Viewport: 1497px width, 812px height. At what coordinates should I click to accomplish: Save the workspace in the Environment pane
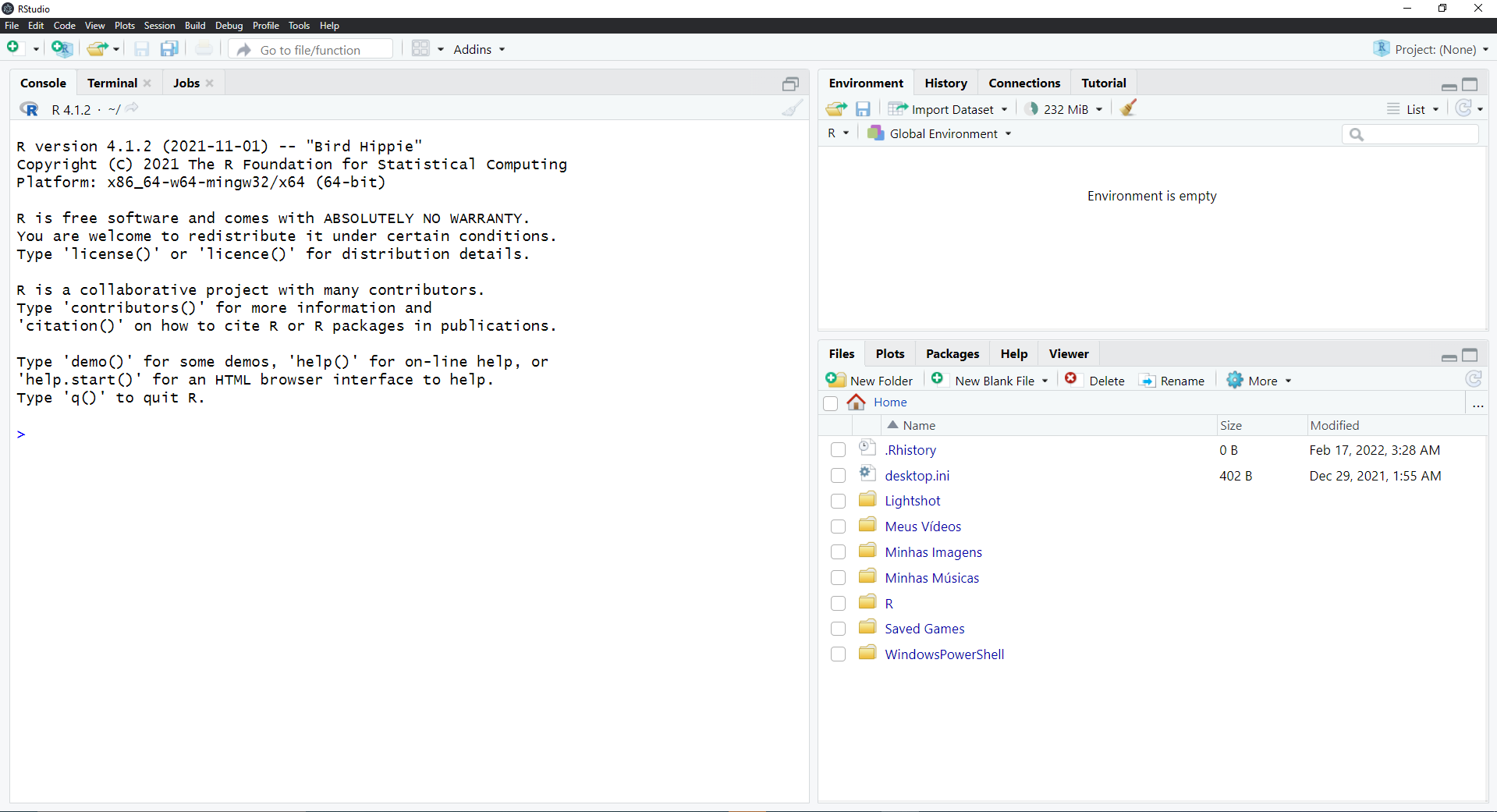863,108
